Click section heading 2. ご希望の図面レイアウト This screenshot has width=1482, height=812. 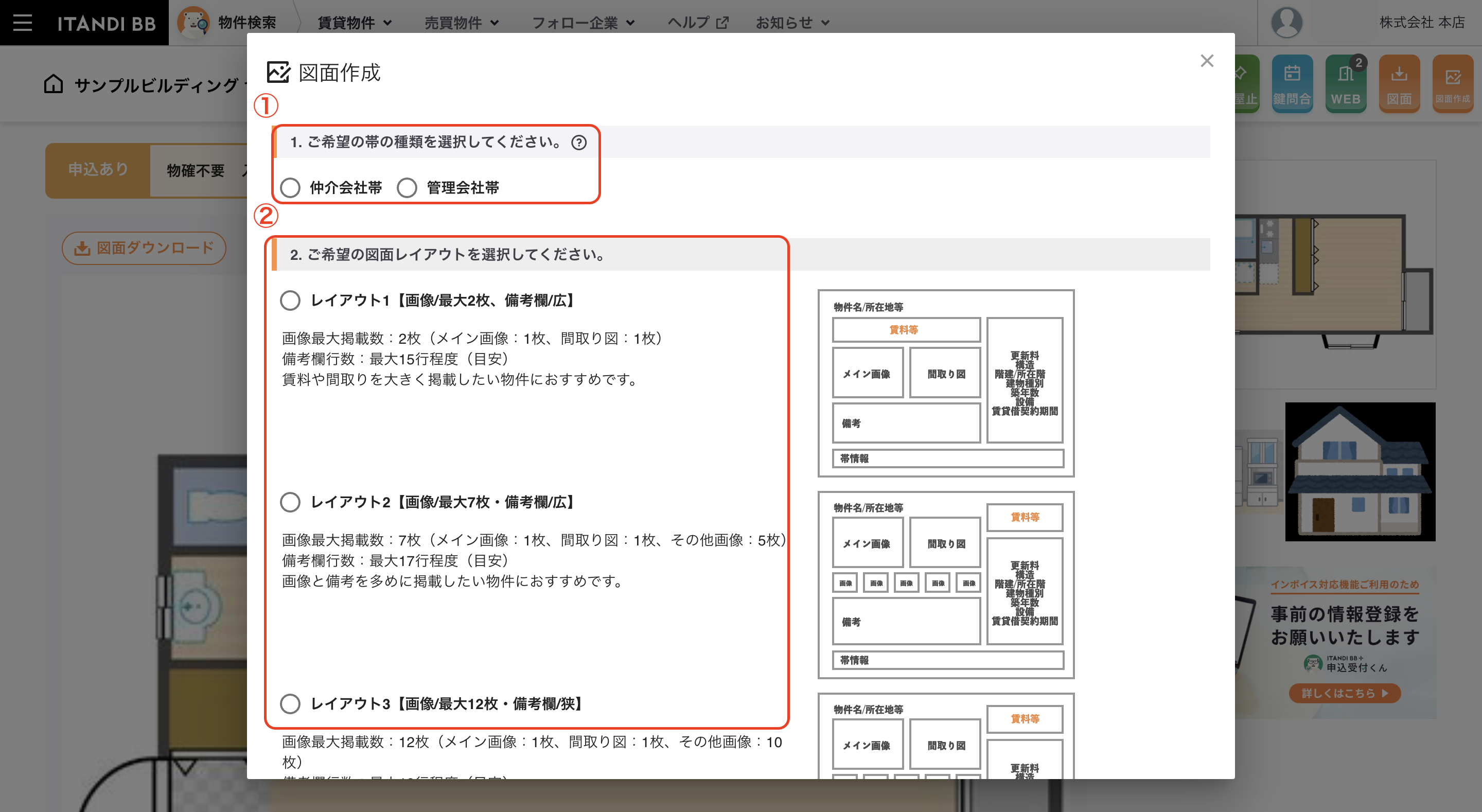[448, 254]
